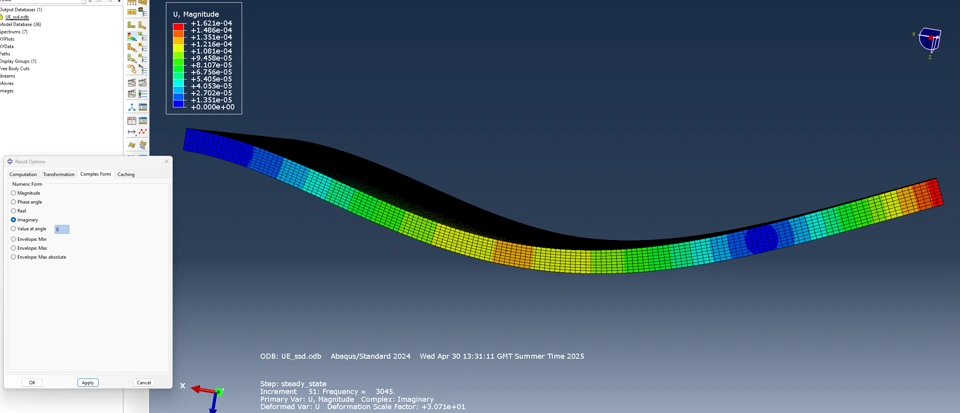
Task: Select the Value at angle radio button
Action: 13,229
